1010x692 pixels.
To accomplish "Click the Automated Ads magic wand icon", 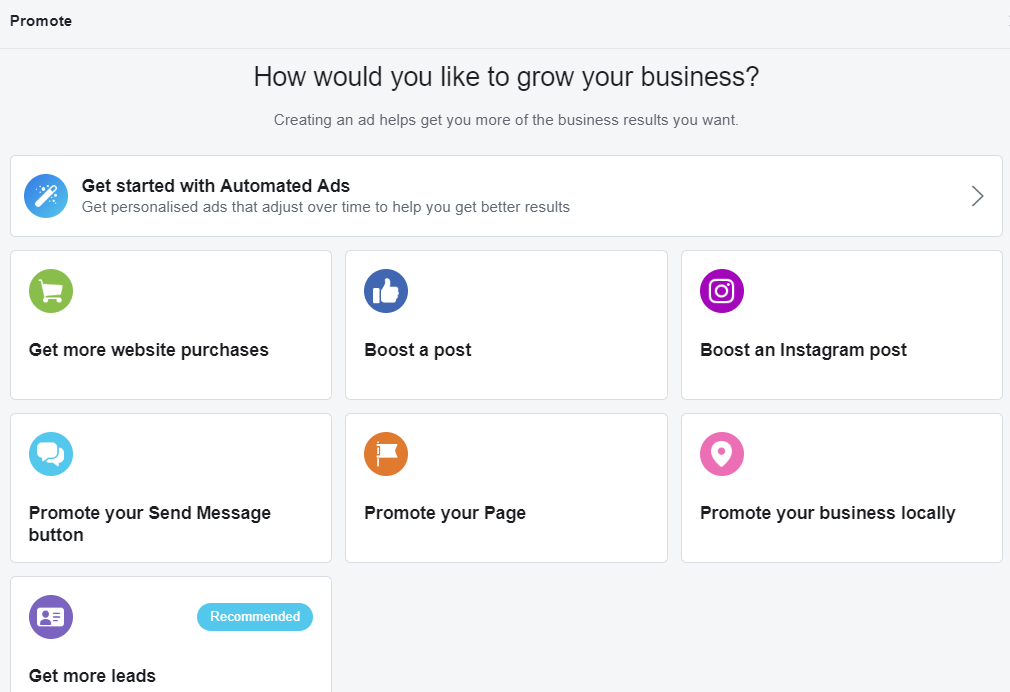I will click(46, 196).
